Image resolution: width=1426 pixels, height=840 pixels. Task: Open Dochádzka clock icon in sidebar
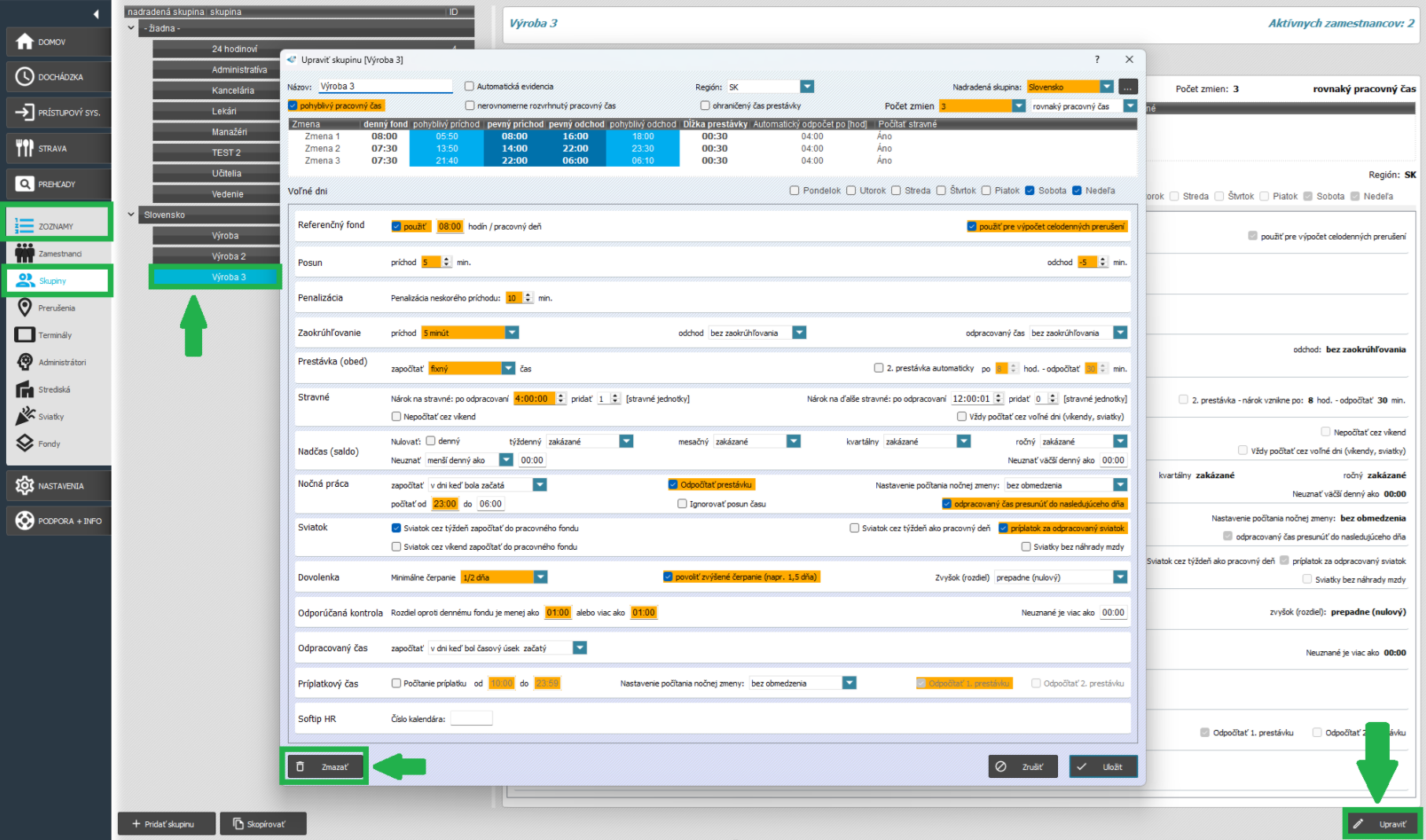point(24,77)
